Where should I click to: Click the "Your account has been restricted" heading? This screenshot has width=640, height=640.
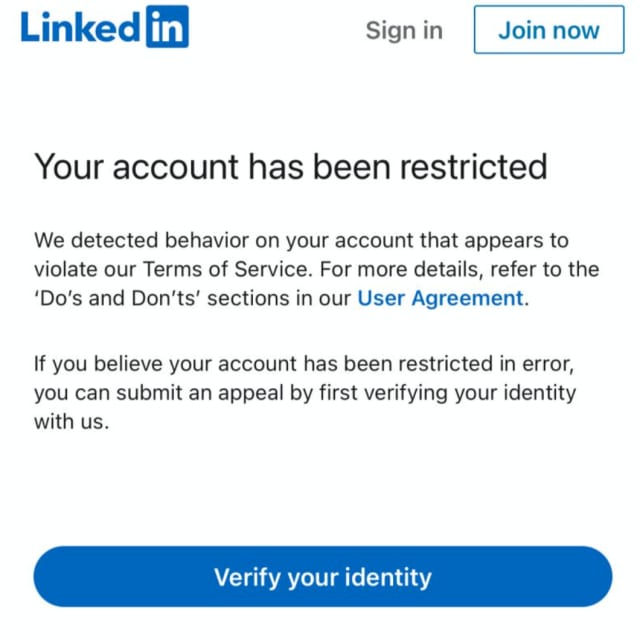point(291,166)
